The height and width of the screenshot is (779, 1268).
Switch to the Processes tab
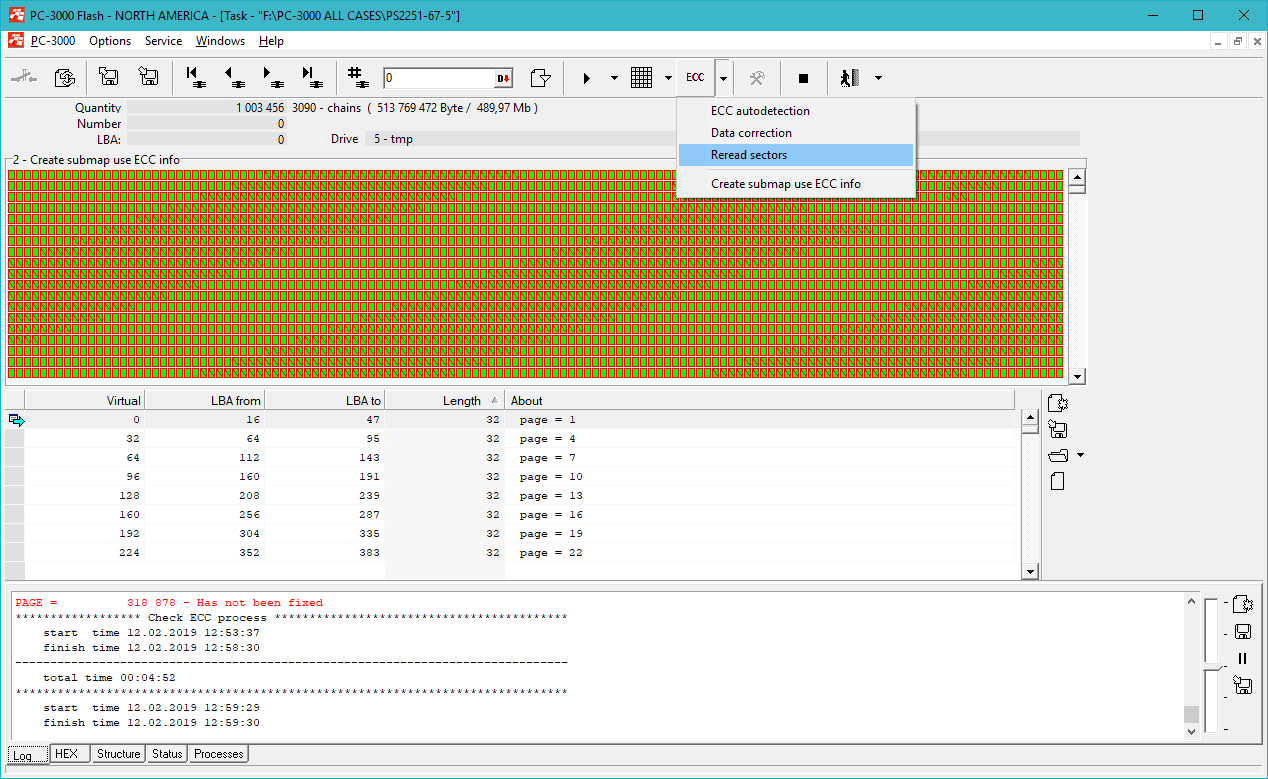click(x=219, y=754)
